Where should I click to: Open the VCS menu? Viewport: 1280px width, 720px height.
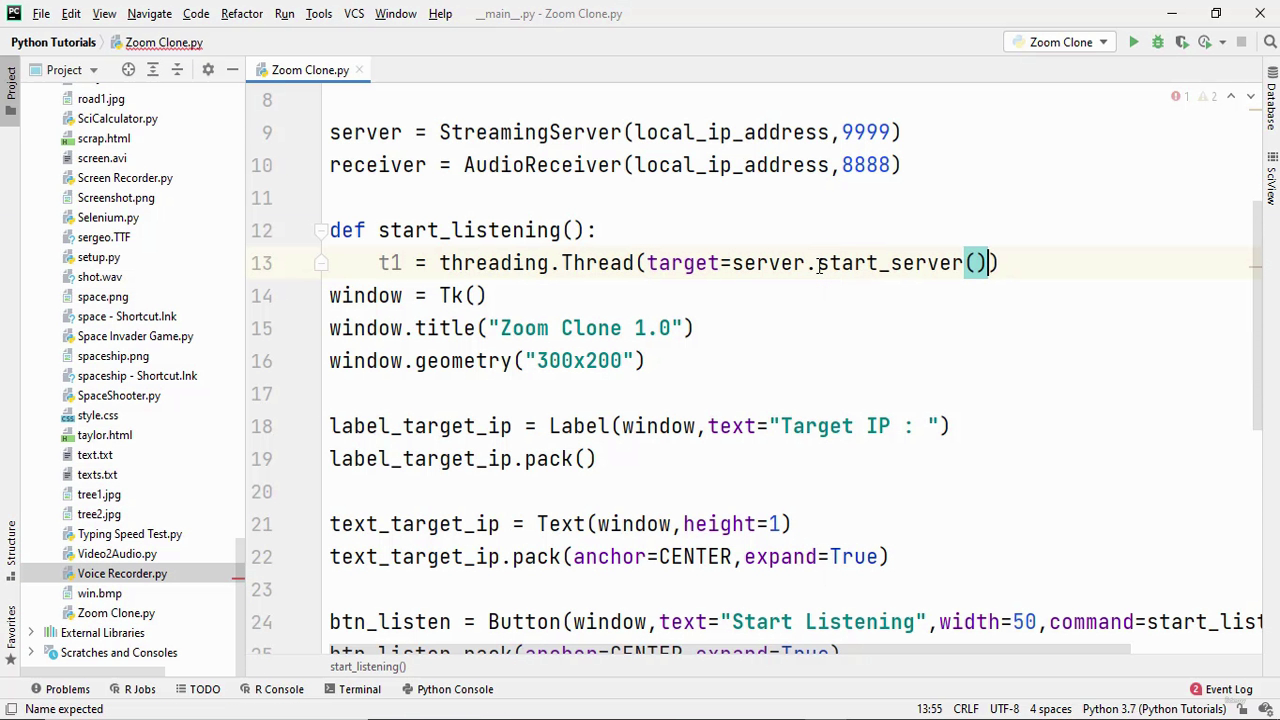[x=354, y=14]
